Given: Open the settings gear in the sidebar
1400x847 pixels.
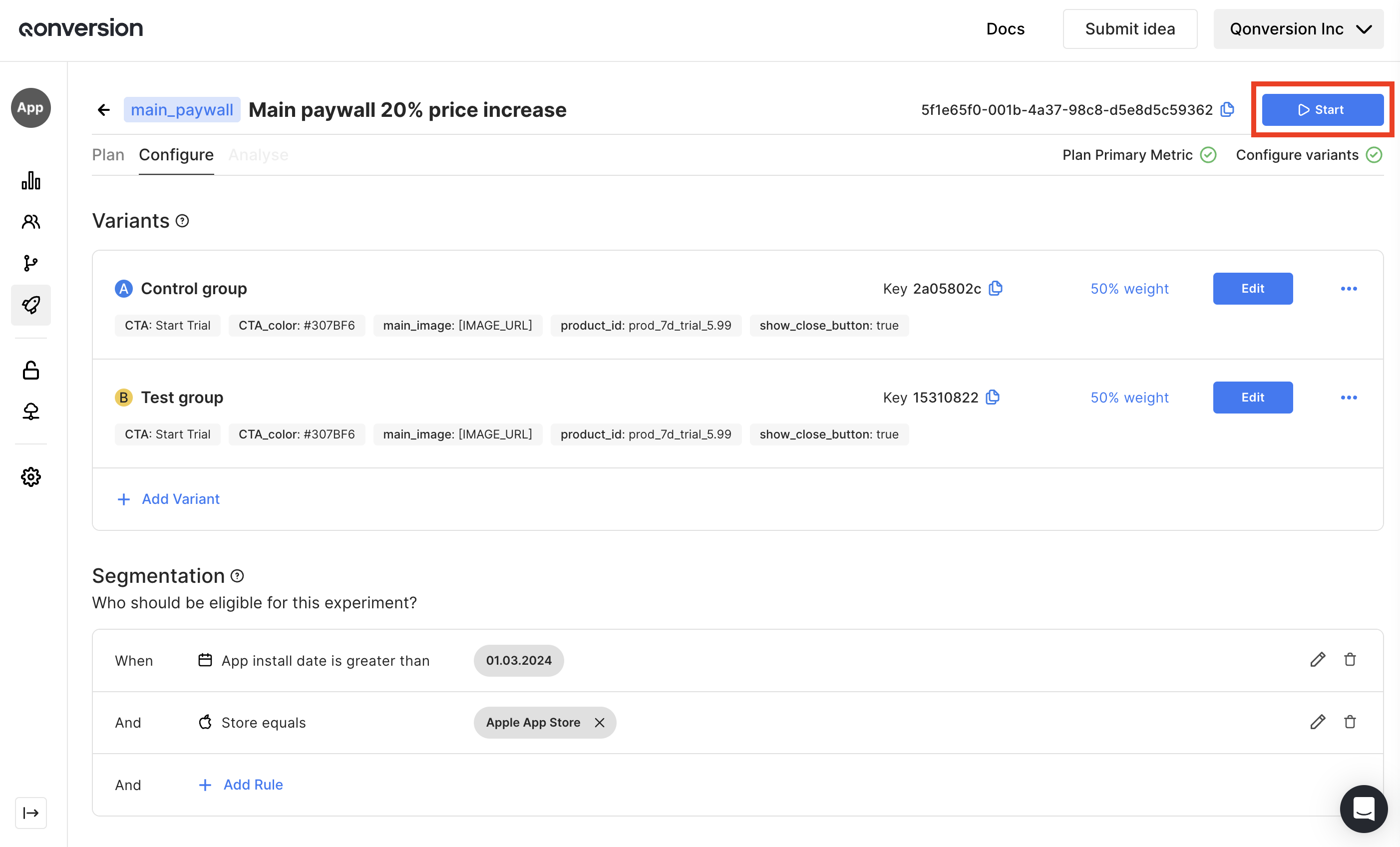Looking at the screenshot, I should [30, 476].
